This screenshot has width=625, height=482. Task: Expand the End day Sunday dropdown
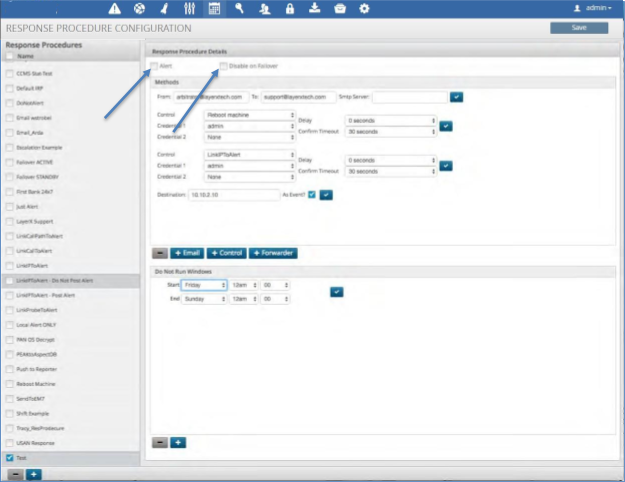(x=204, y=298)
